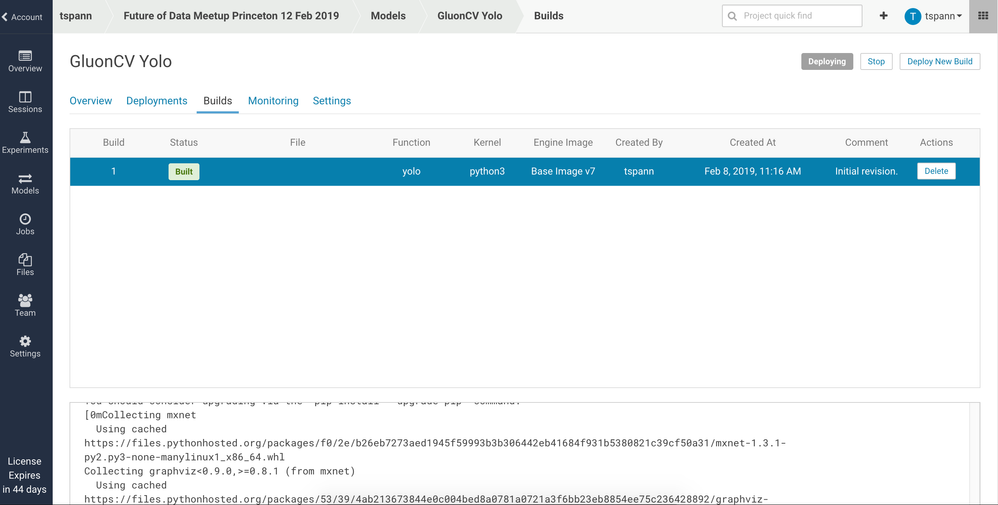Screen dimensions: 998x505
Task: Click the Deploying status badge
Action: (827, 62)
